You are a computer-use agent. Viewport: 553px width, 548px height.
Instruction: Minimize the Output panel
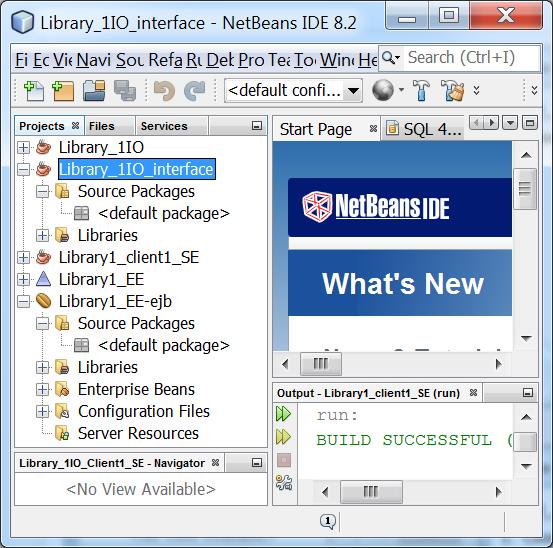click(x=528, y=392)
